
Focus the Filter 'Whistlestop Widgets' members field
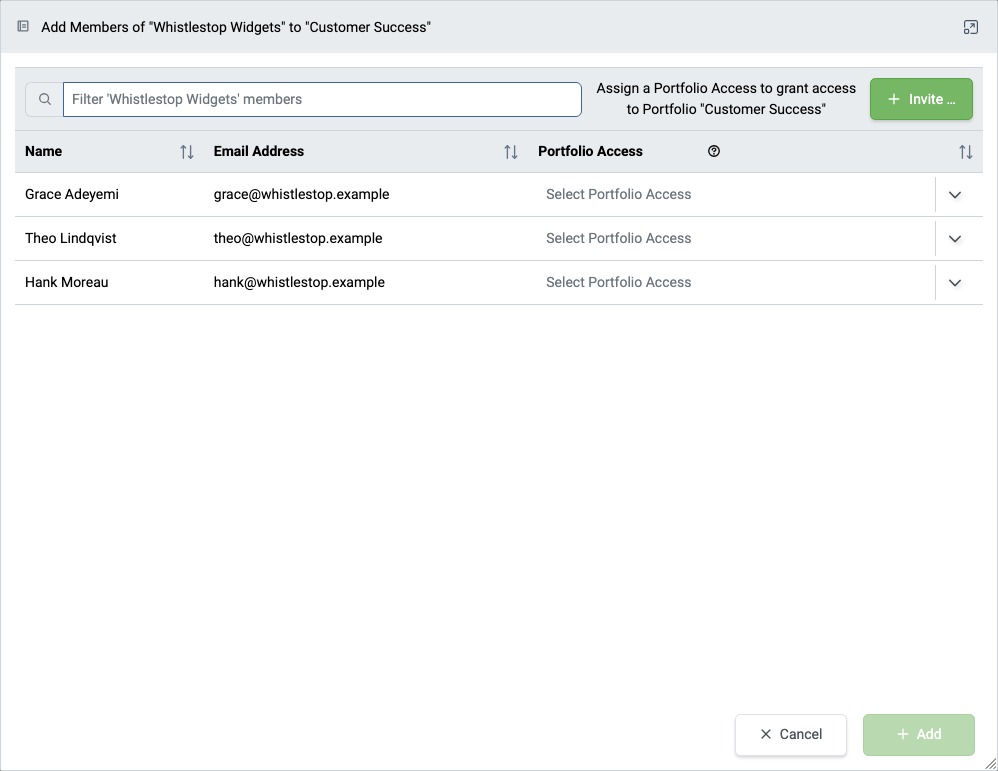(x=322, y=99)
